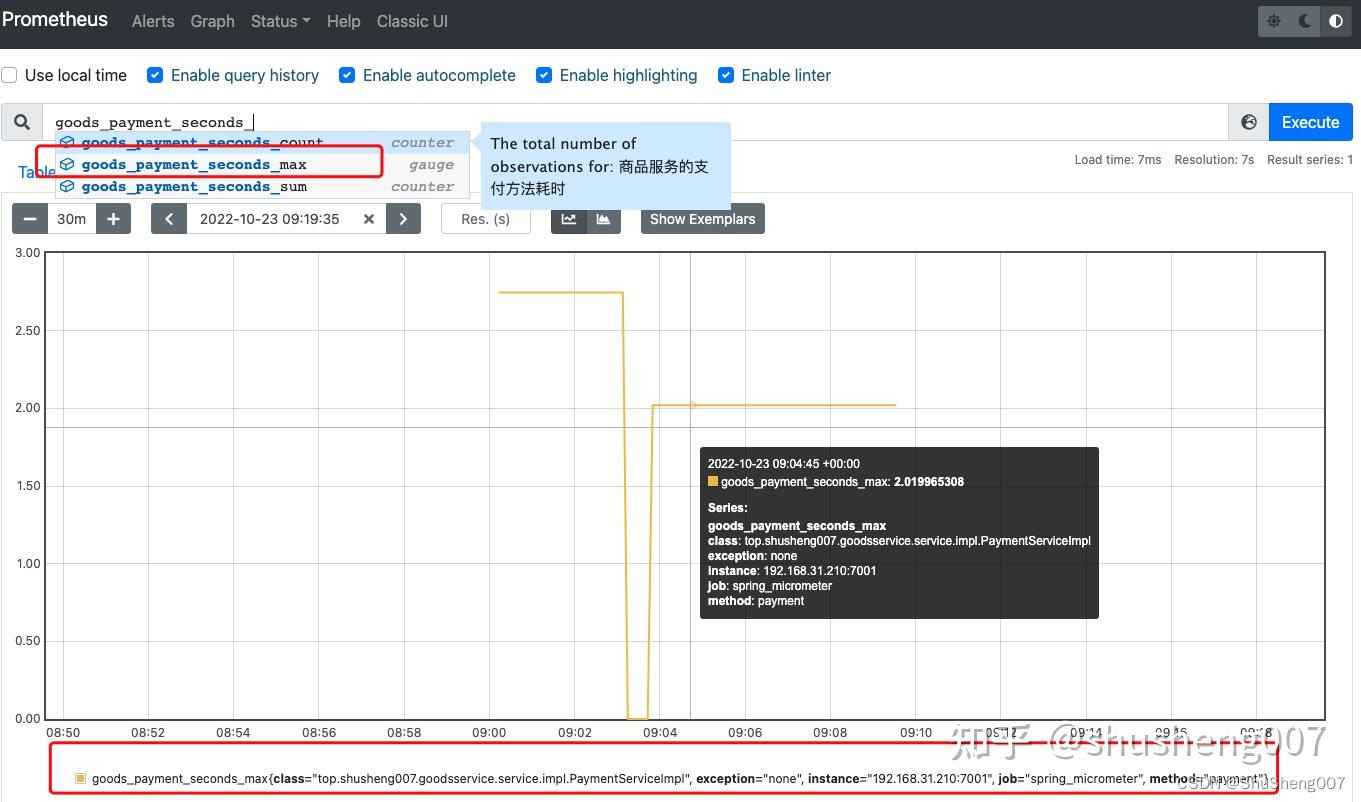
Task: Click the Execute button
Action: (x=1310, y=121)
